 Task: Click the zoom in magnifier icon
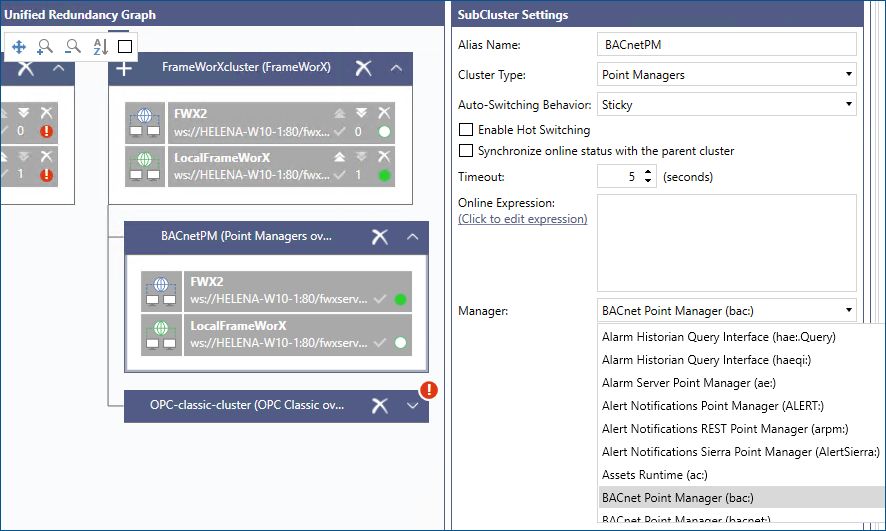[45, 46]
